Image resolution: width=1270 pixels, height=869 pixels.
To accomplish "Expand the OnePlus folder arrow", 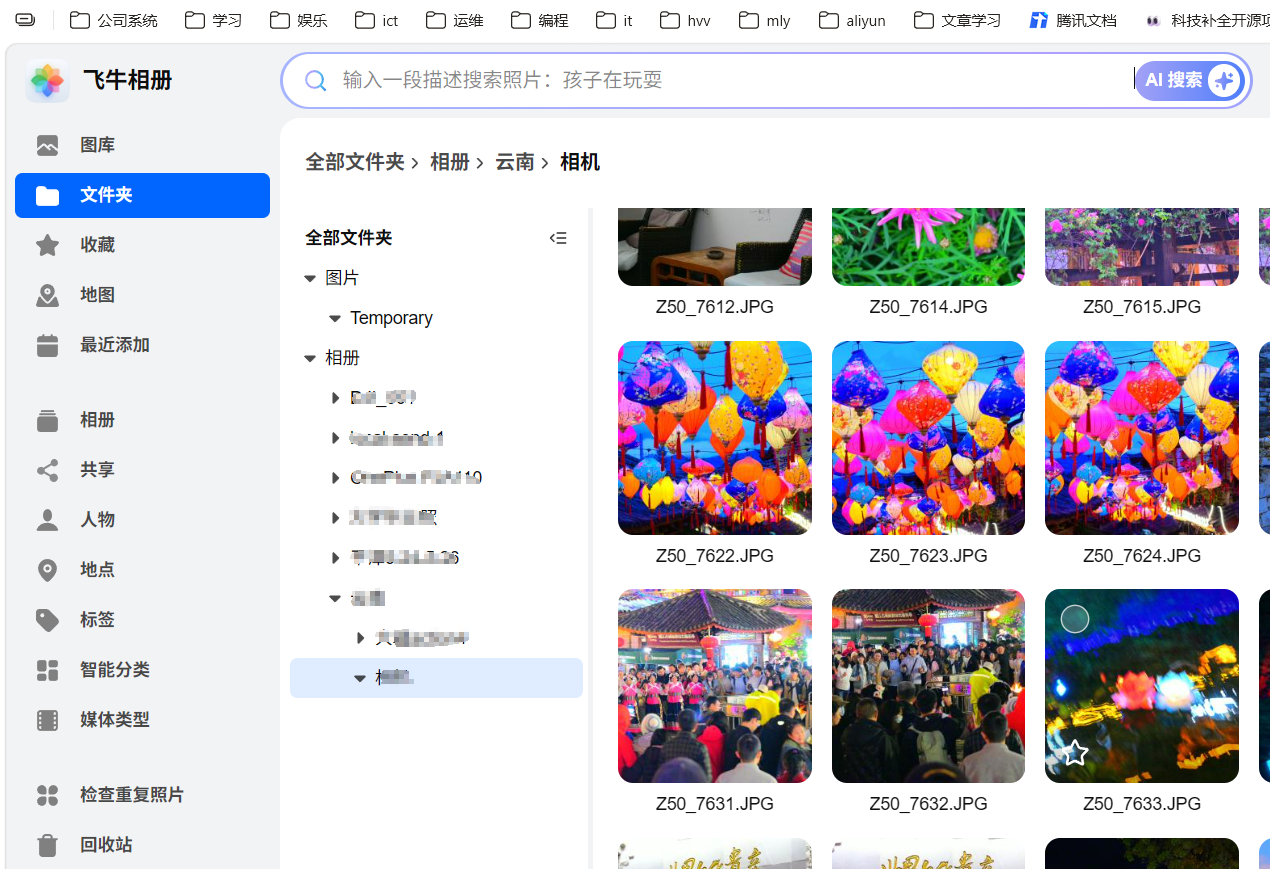I will [335, 478].
